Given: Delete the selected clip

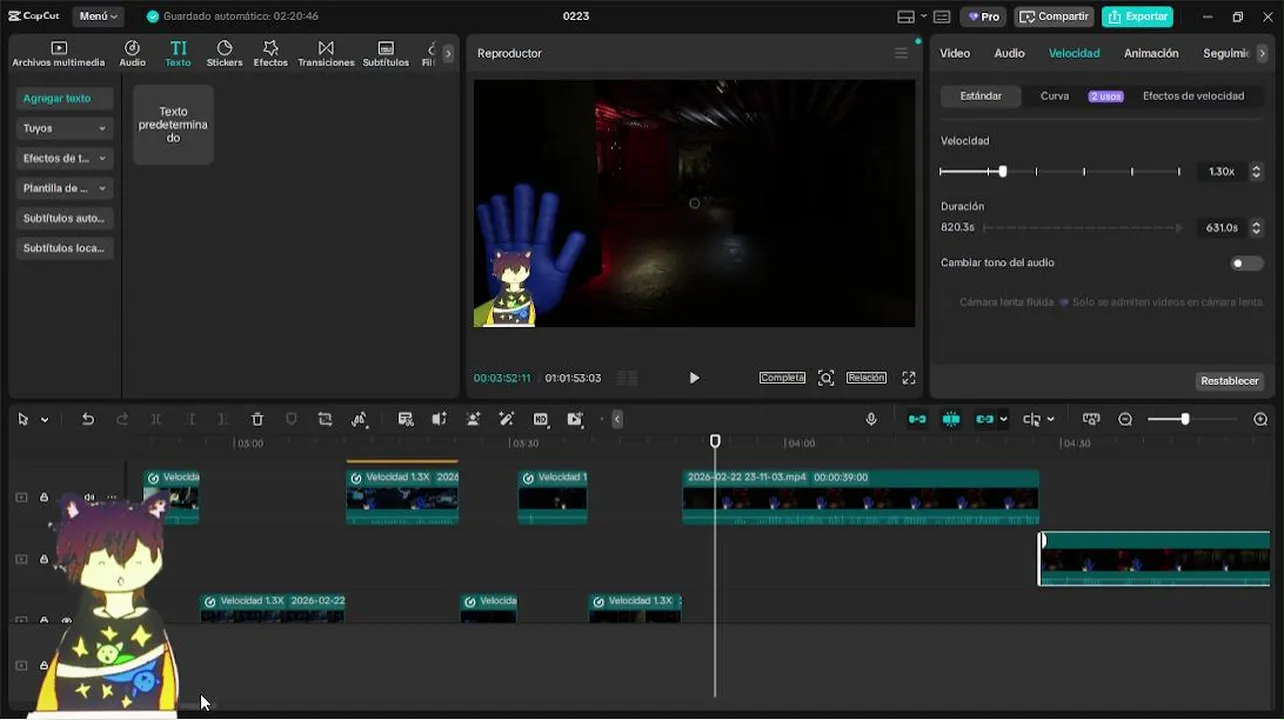Looking at the screenshot, I should 257,419.
